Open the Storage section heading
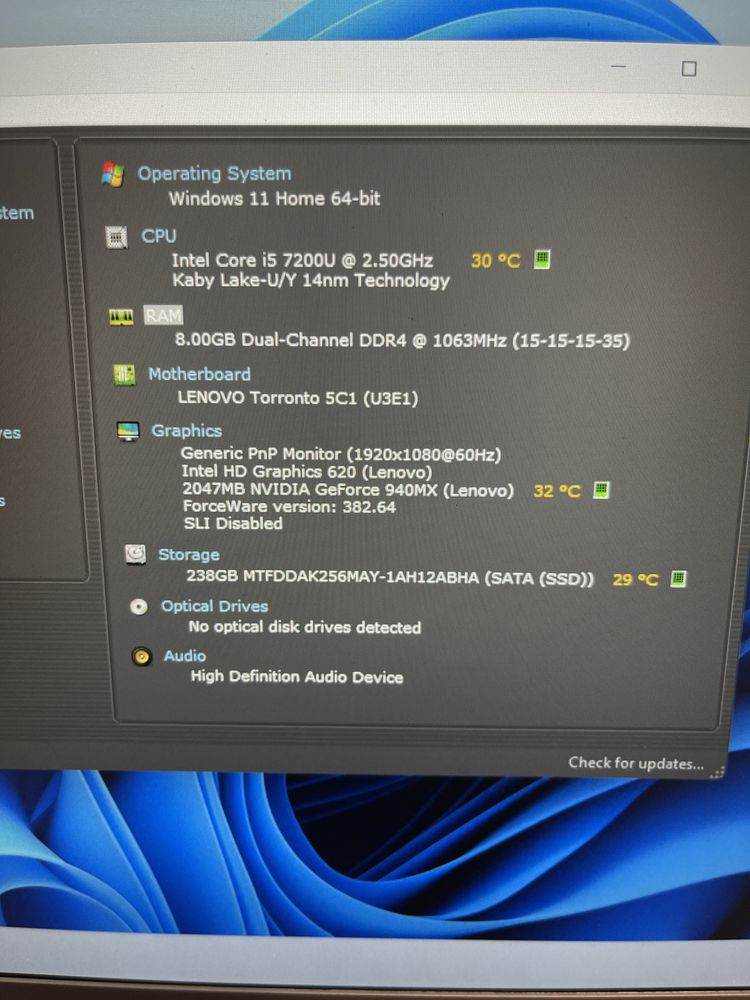 189,555
